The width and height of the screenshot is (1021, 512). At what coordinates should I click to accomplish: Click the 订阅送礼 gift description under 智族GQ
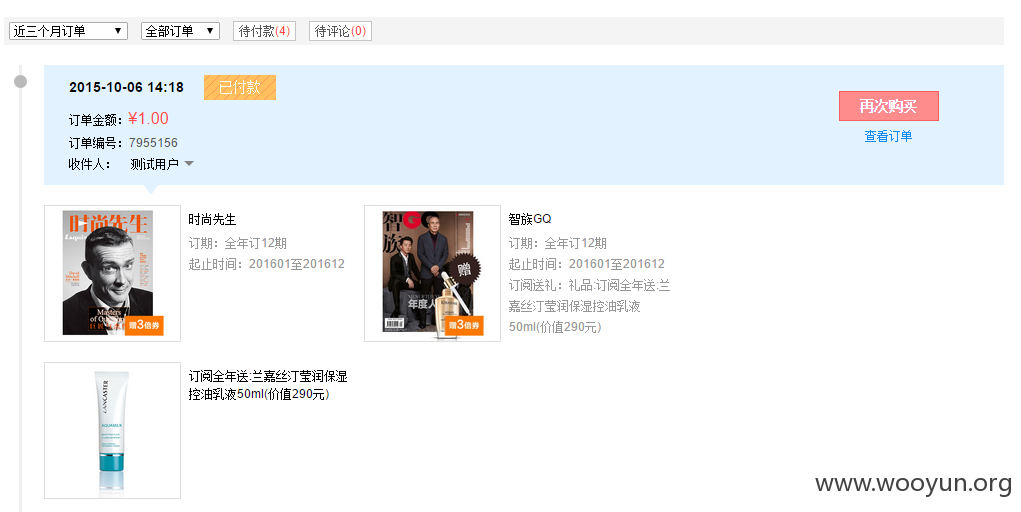589,306
